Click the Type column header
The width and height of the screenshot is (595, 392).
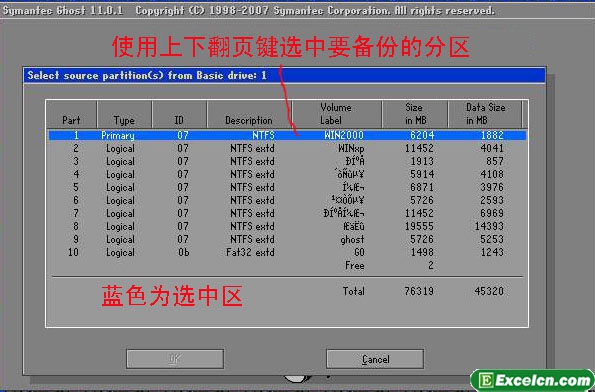124,114
